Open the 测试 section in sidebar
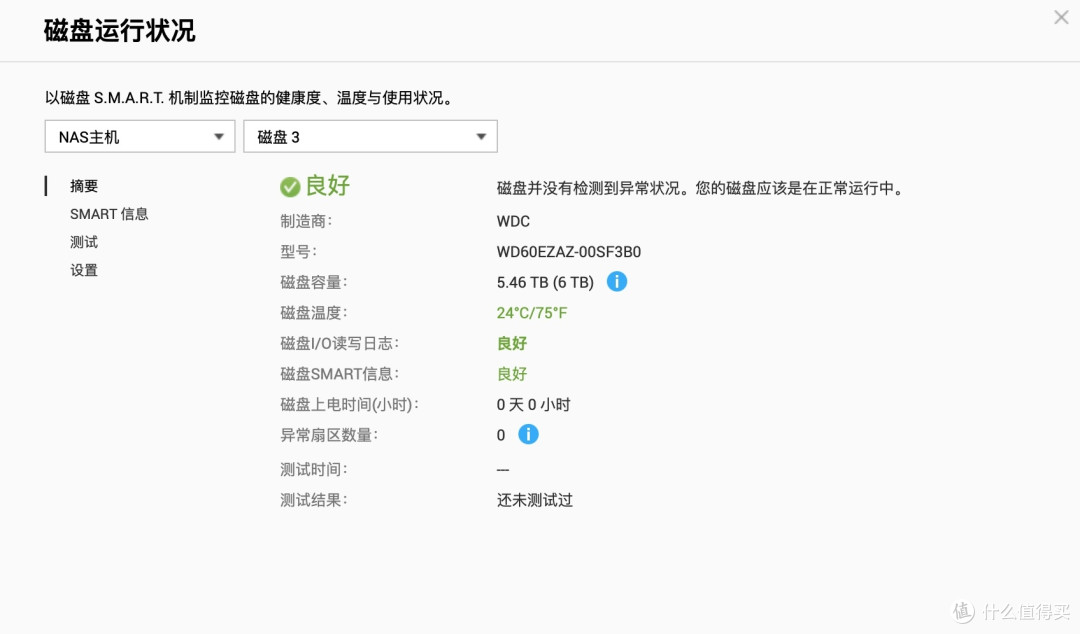Viewport: 1080px width, 634px height. 84,241
